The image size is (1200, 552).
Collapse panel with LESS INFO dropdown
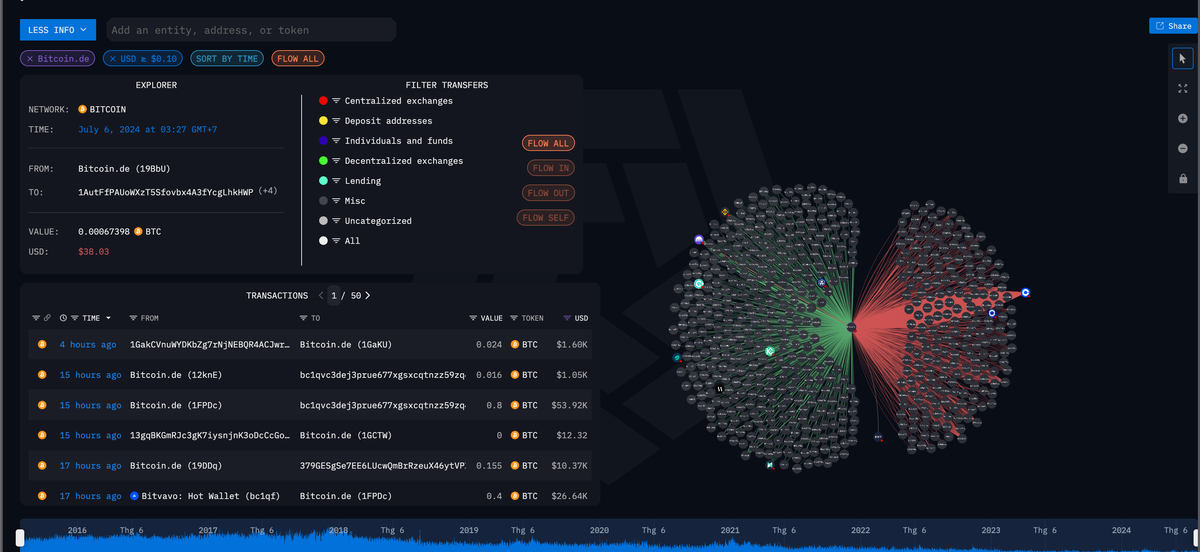(x=58, y=30)
